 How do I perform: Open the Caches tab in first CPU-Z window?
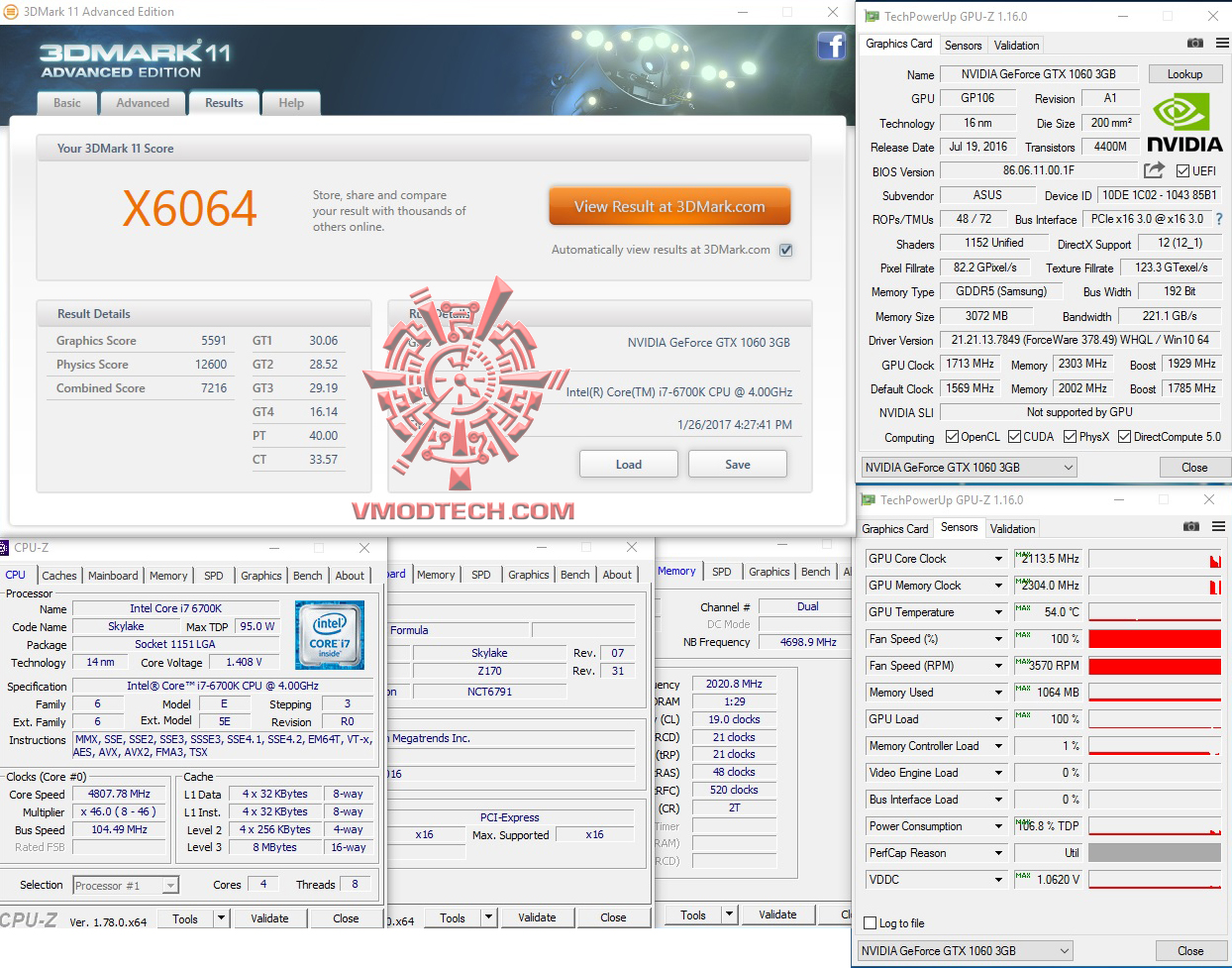tap(59, 576)
